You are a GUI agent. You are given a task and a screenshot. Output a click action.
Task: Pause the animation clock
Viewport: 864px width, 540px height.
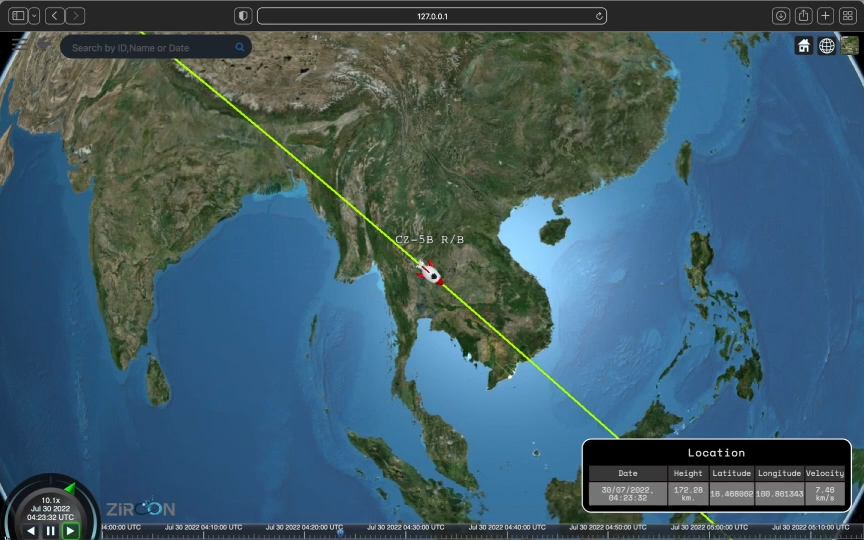[50, 531]
